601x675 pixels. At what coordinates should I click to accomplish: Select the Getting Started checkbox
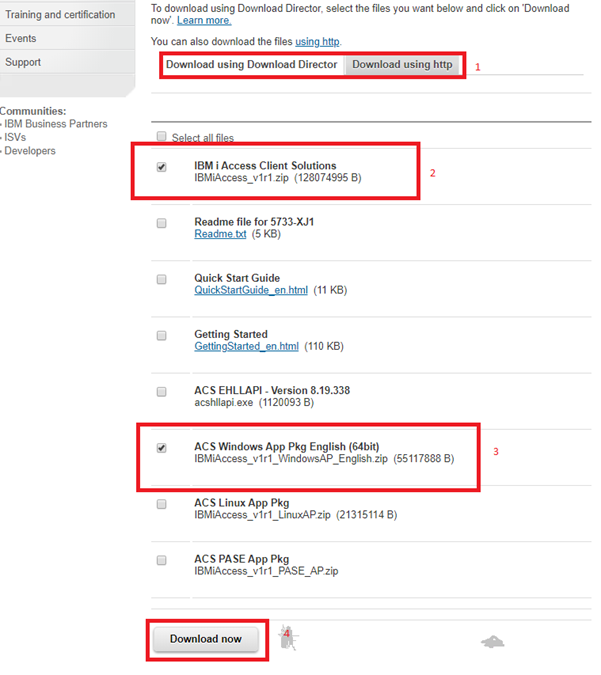coord(161,335)
